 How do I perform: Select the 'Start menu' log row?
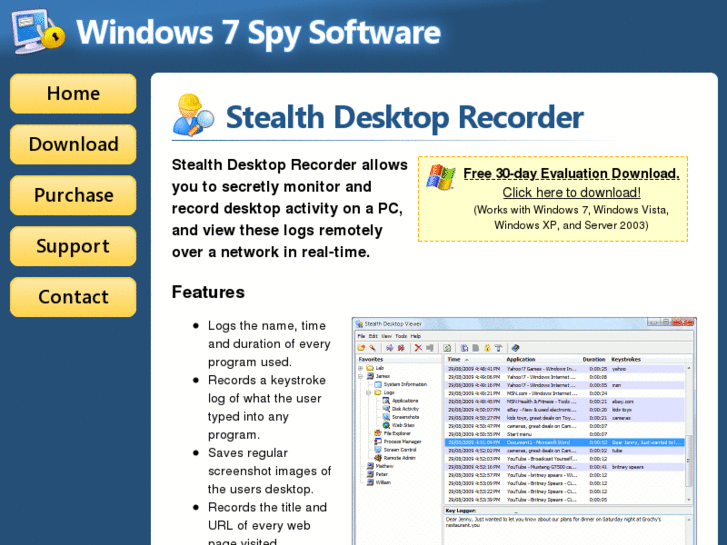coord(564,434)
